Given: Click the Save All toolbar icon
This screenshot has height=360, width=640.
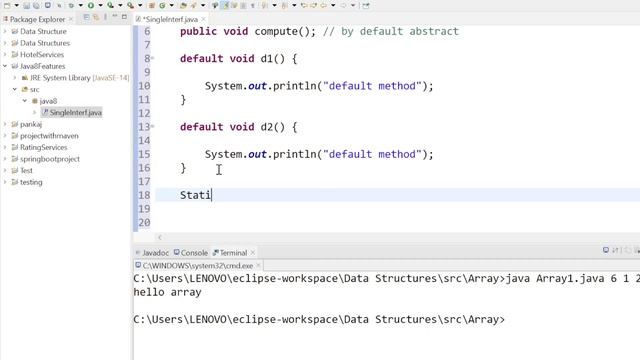Looking at the screenshot, I should pyautogui.click(x=36, y=5).
